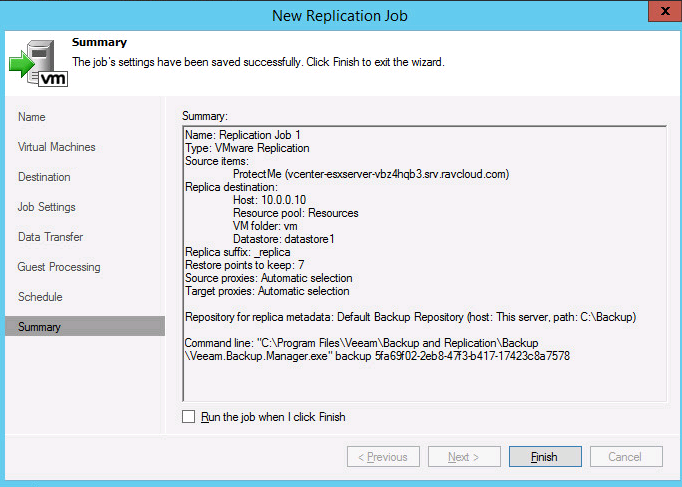Click the Datastore: datastore1 line in summary
The image size is (682, 487).
click(x=282, y=239)
